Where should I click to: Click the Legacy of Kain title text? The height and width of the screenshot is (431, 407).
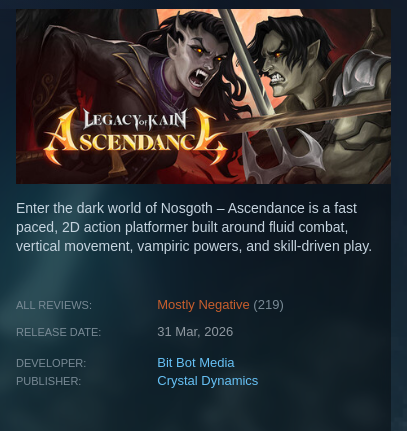tap(135, 119)
